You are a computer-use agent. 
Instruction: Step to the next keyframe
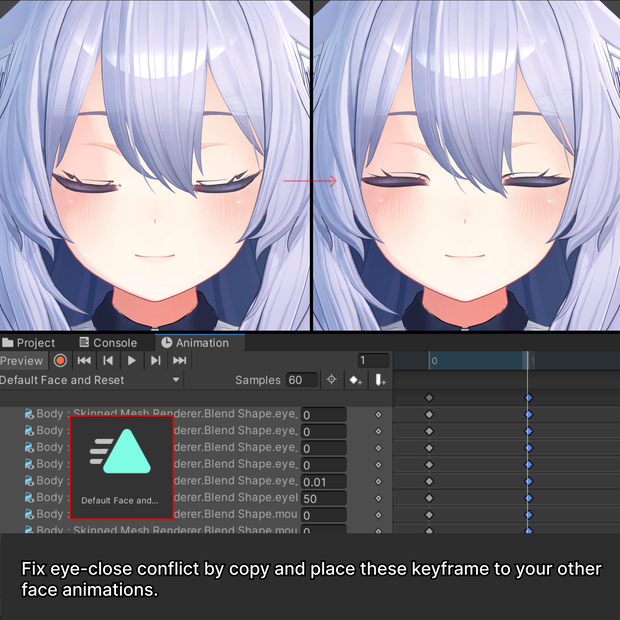[155, 361]
